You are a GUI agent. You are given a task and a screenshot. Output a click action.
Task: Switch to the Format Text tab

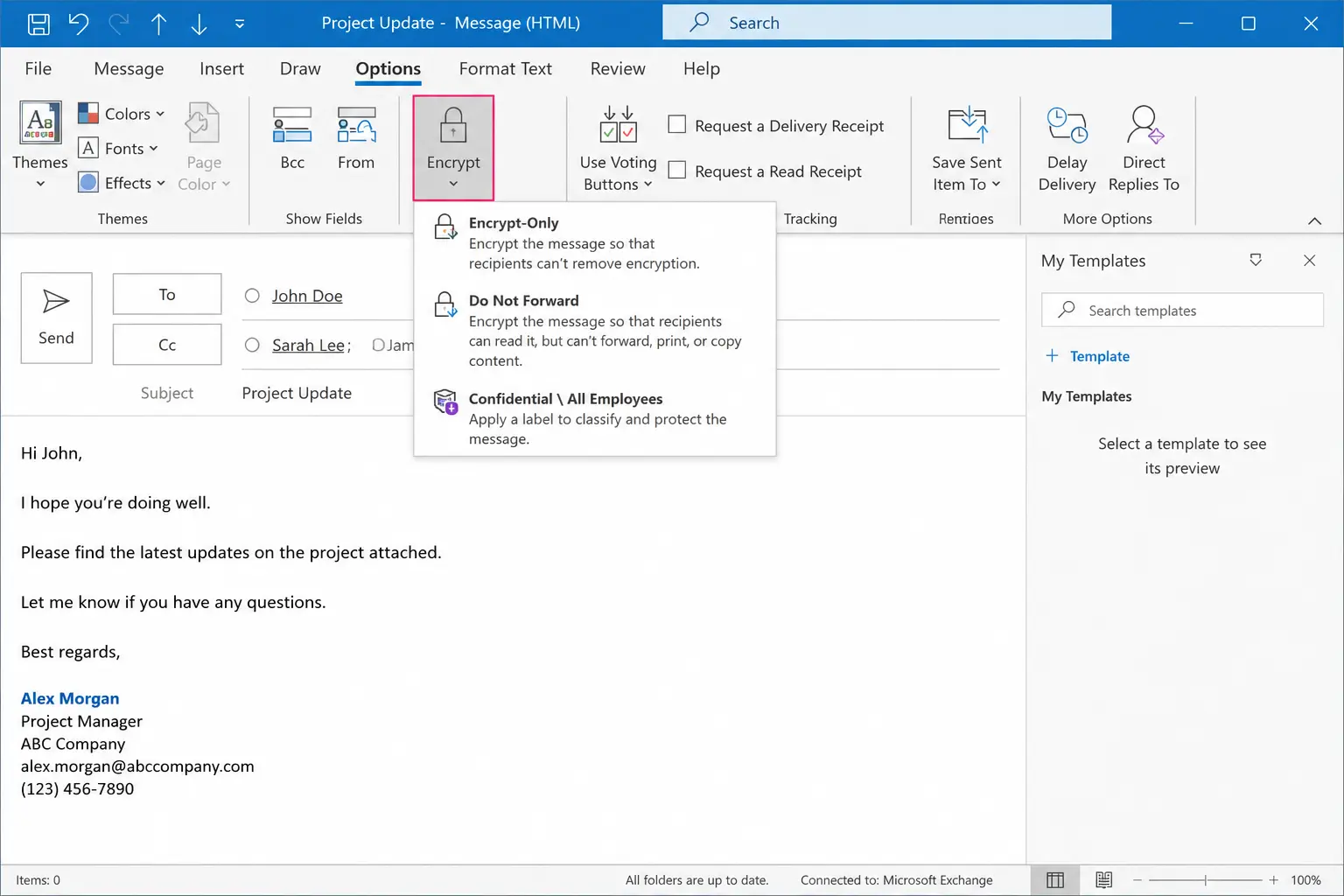506,68
